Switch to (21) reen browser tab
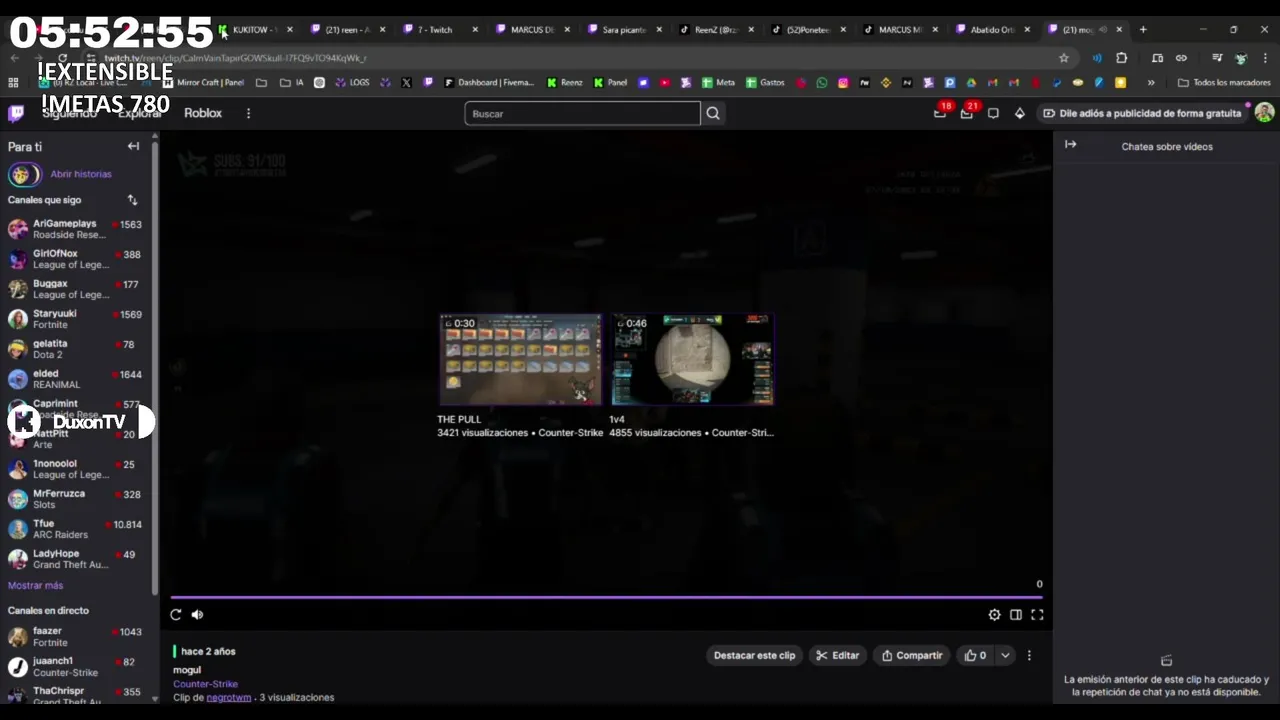This screenshot has height=720, width=1280. coord(347,30)
